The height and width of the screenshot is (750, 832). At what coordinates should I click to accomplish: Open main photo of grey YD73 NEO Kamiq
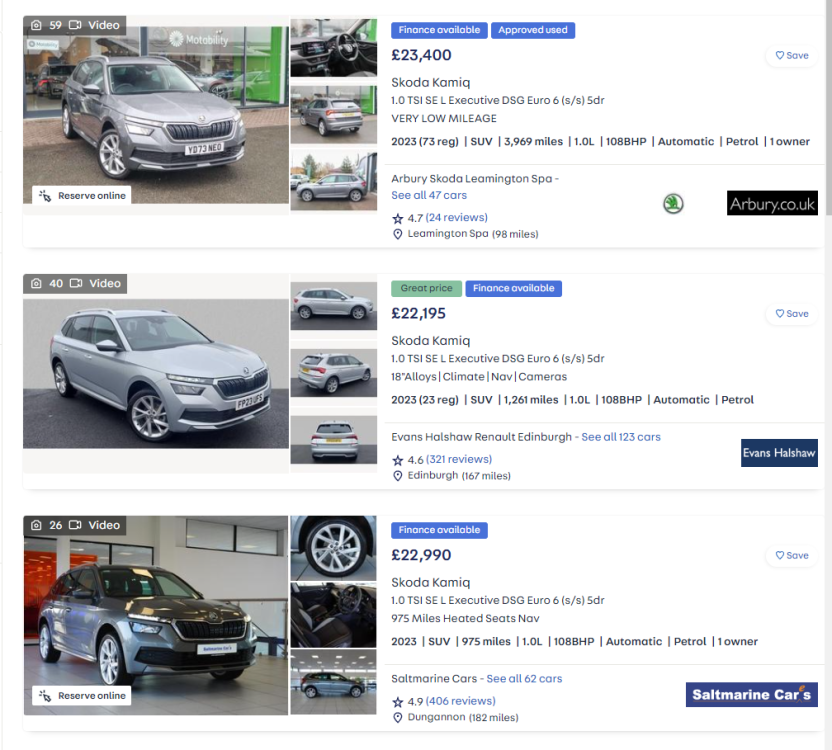pos(156,115)
